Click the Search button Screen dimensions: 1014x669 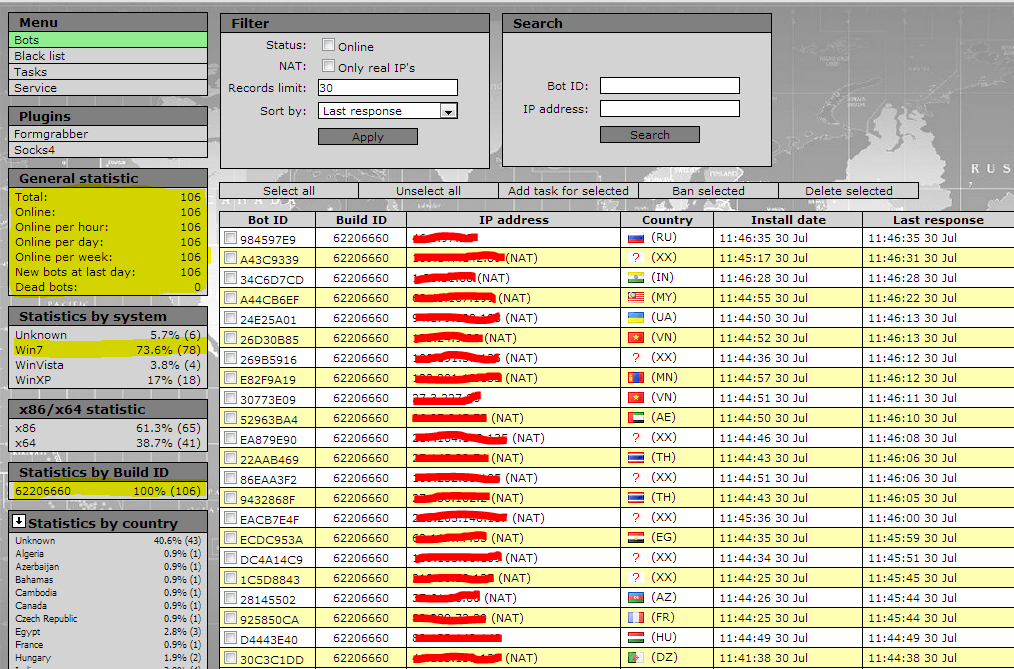pyautogui.click(x=650, y=134)
